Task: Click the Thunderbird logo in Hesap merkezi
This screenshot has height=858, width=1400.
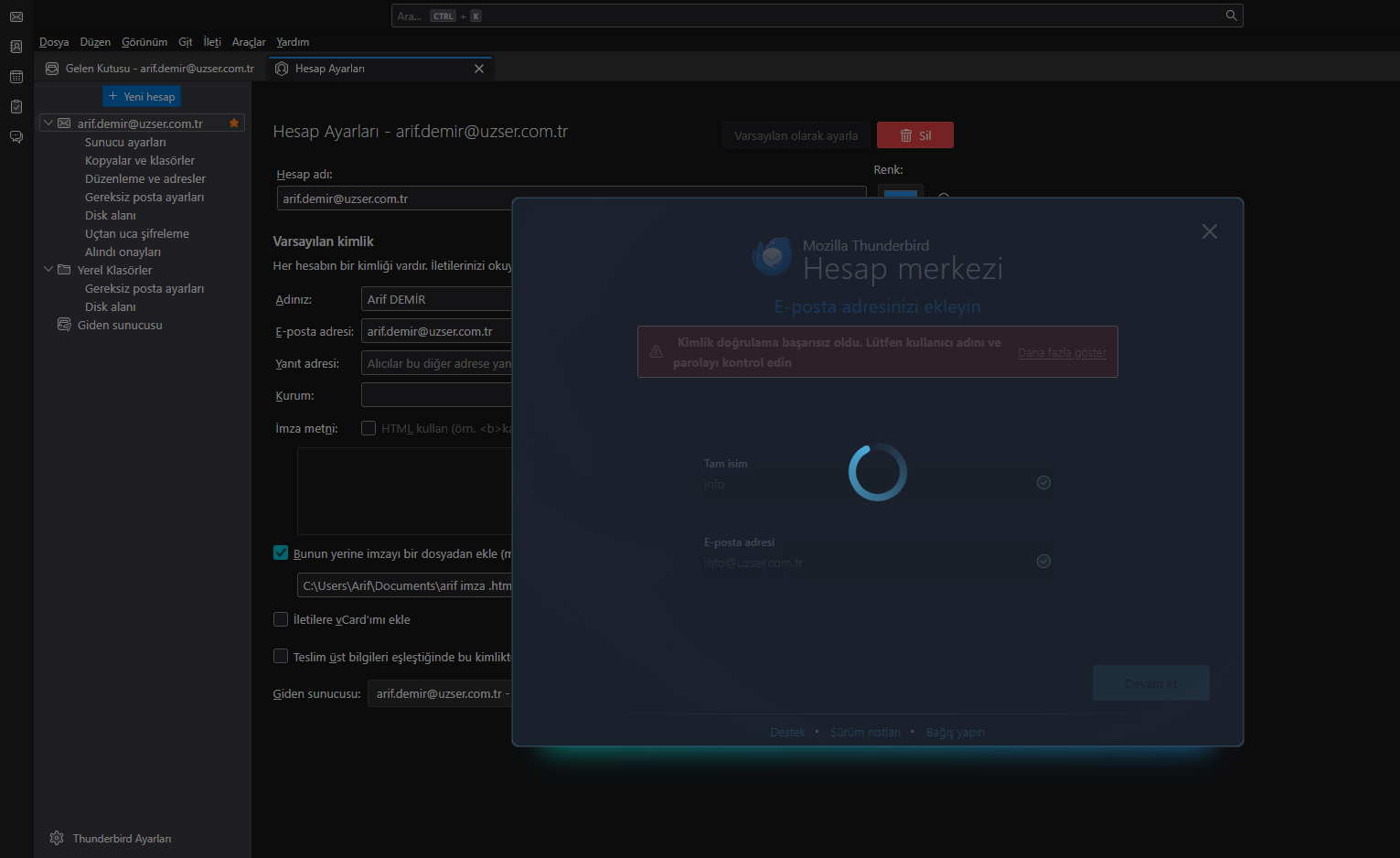Action: 773,256
